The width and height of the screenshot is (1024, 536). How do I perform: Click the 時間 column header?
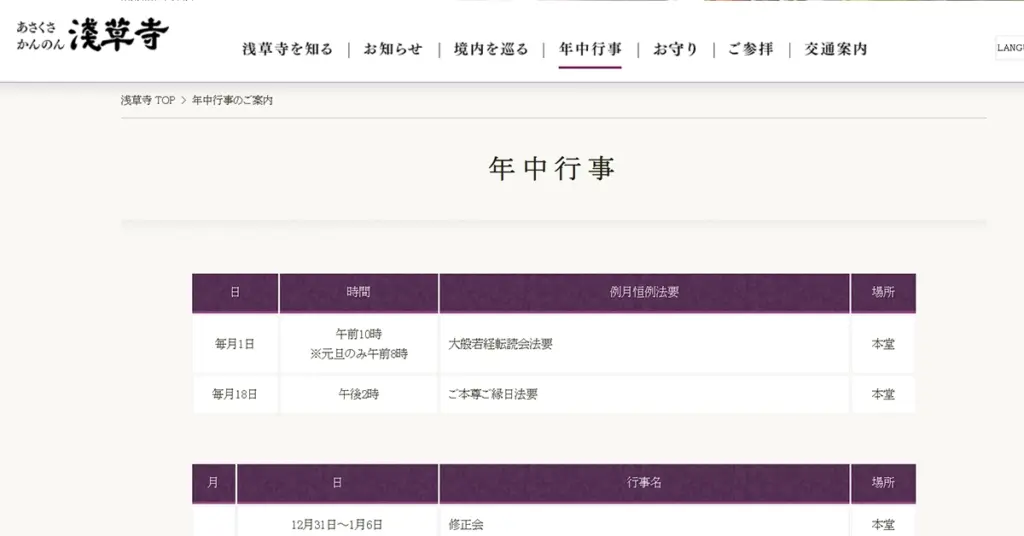point(359,292)
